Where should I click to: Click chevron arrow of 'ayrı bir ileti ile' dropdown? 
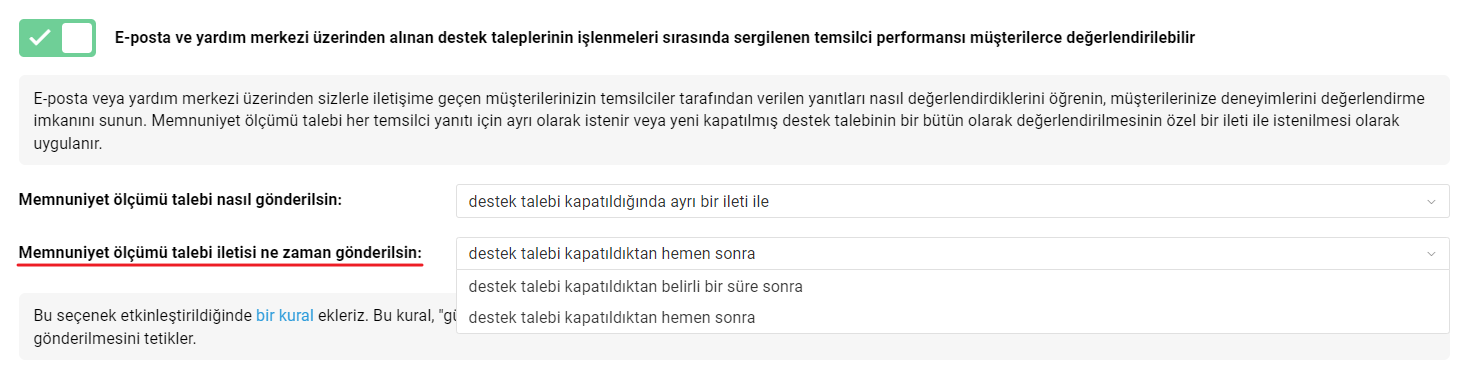[x=1430, y=201]
